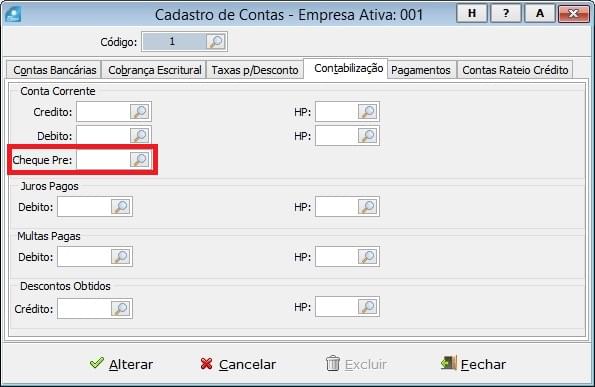The width and height of the screenshot is (595, 387).
Task: Click the Alterar button
Action: pos(121,364)
